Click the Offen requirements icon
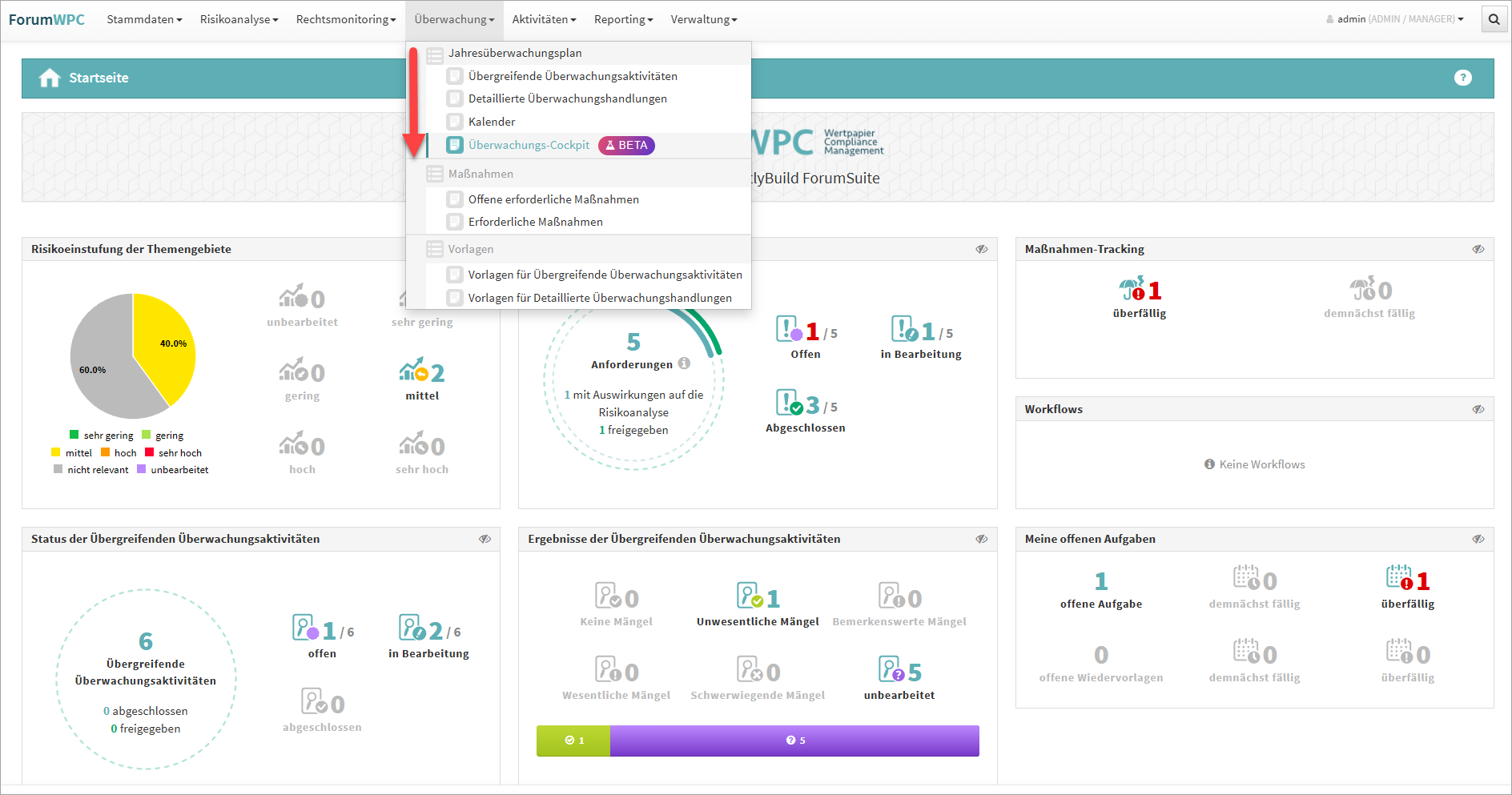The width and height of the screenshot is (1512, 795). [x=789, y=329]
